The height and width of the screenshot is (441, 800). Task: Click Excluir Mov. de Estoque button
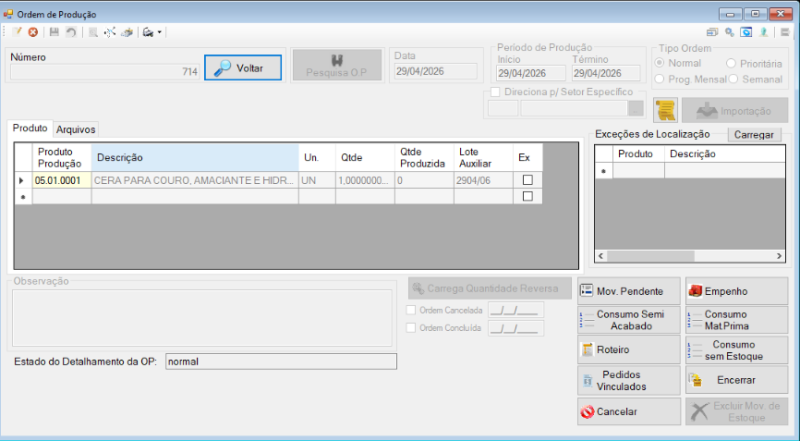pos(737,411)
